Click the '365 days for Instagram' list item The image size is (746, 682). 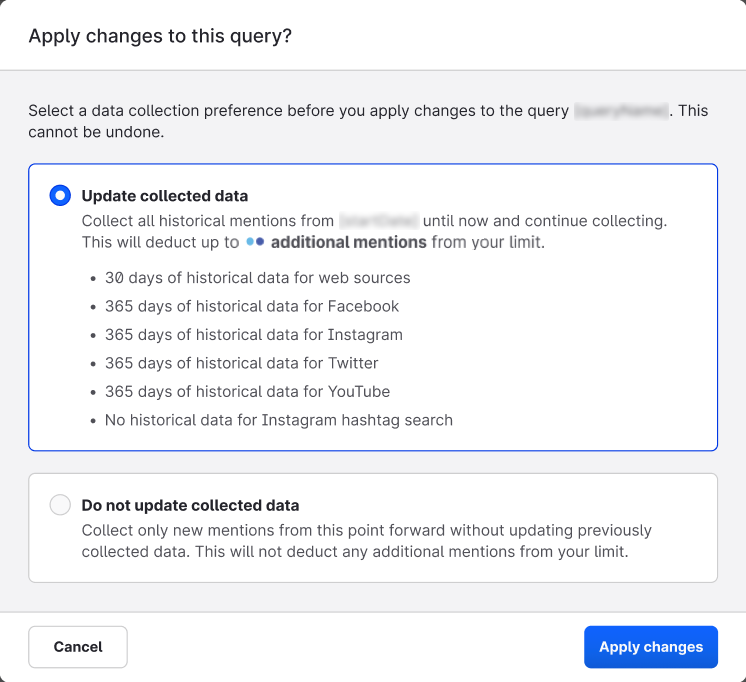253,335
